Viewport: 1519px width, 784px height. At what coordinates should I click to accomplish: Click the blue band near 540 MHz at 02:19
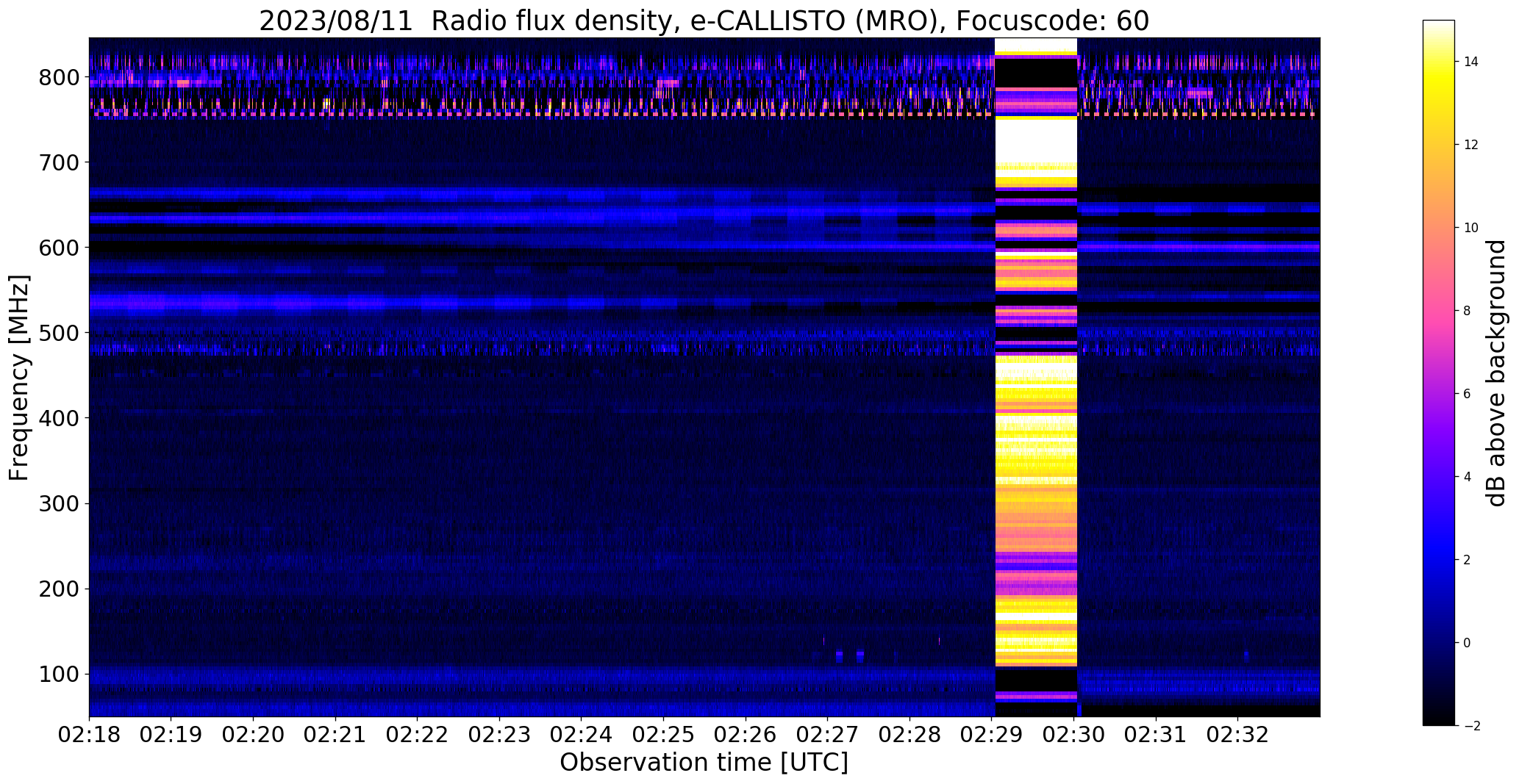[x=171, y=302]
